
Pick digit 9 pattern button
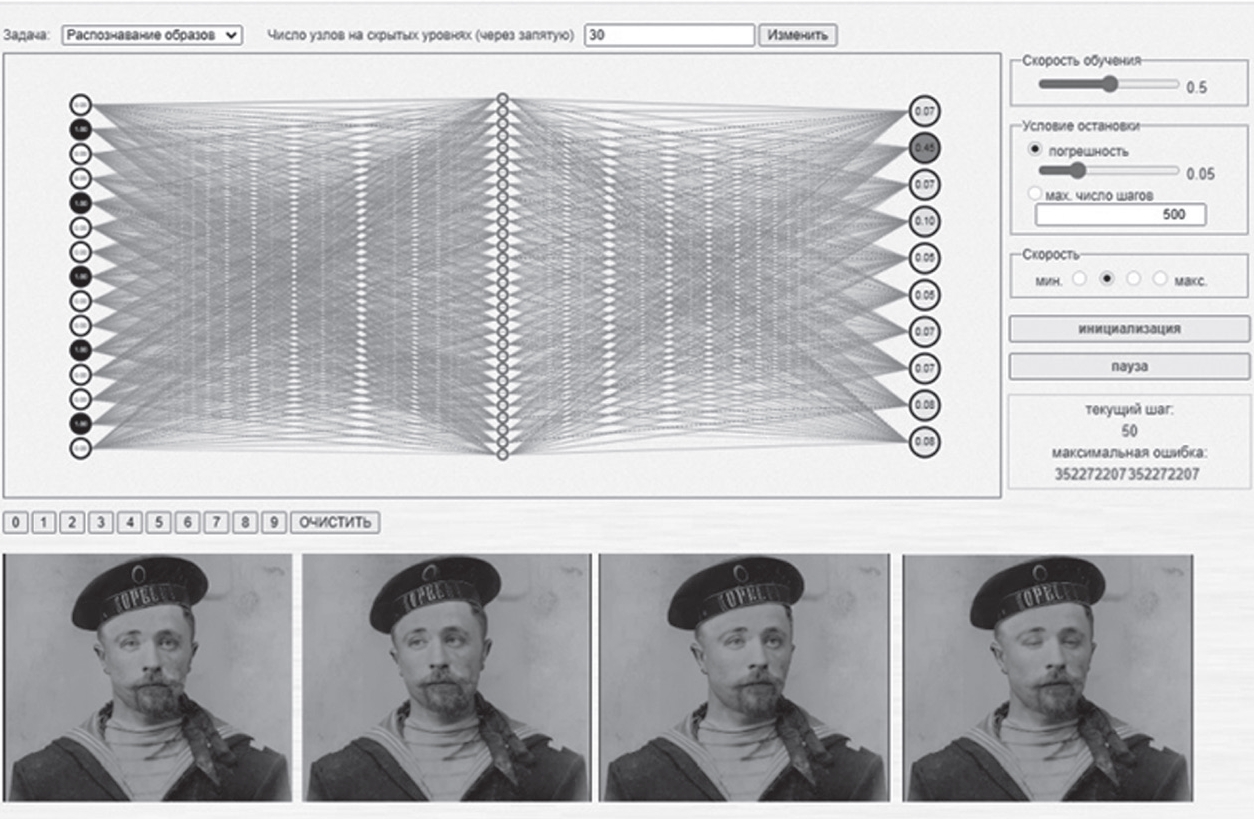coord(273,522)
